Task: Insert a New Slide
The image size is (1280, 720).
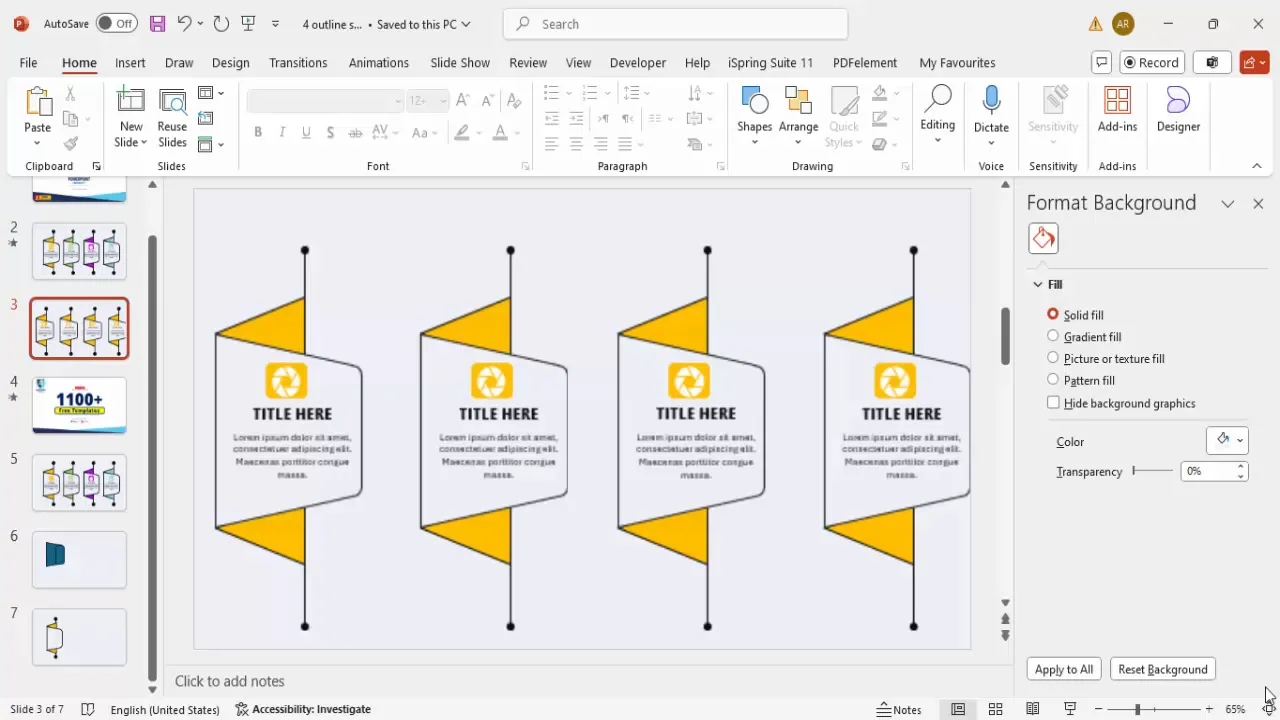Action: (131, 117)
